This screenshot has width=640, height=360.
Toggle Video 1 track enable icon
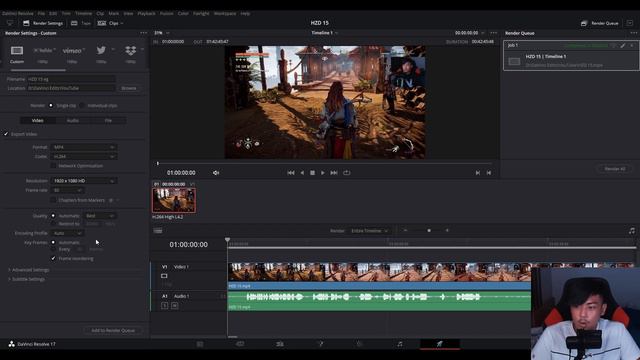click(164, 276)
